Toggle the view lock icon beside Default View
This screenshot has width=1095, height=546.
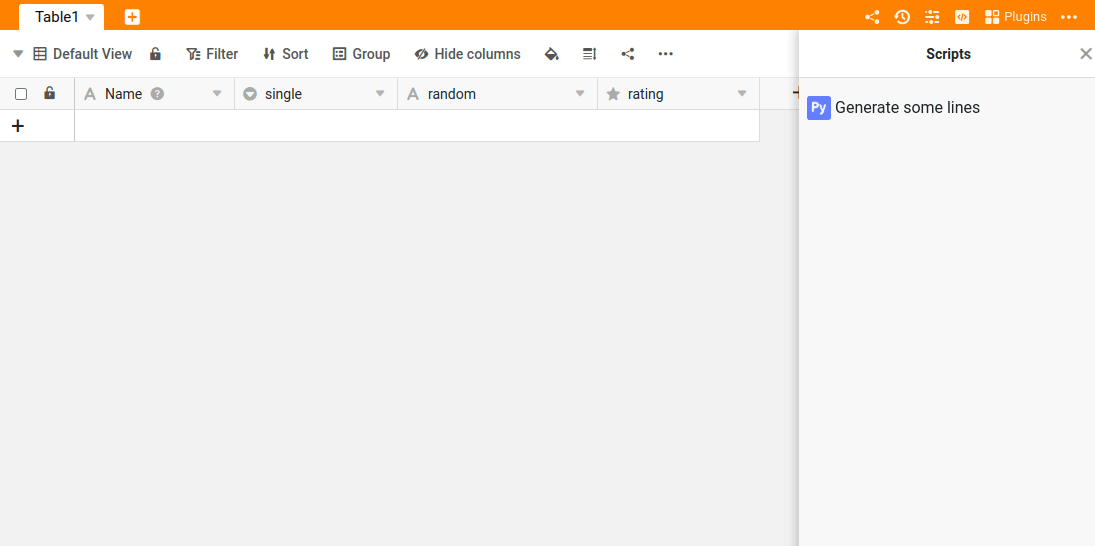155,54
